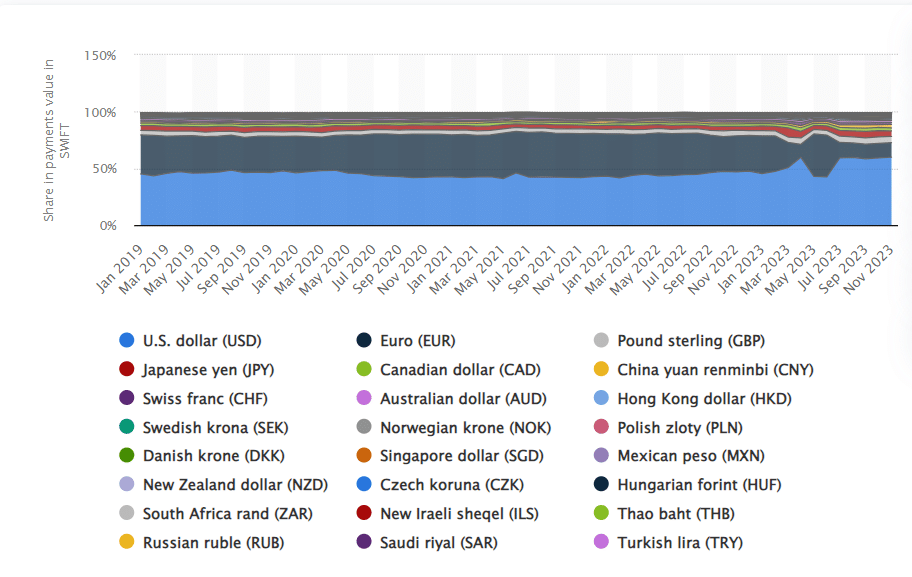Viewport: 912px width, 577px height.
Task: Hide the China yuan renminbi (CNY) series
Action: (715, 370)
